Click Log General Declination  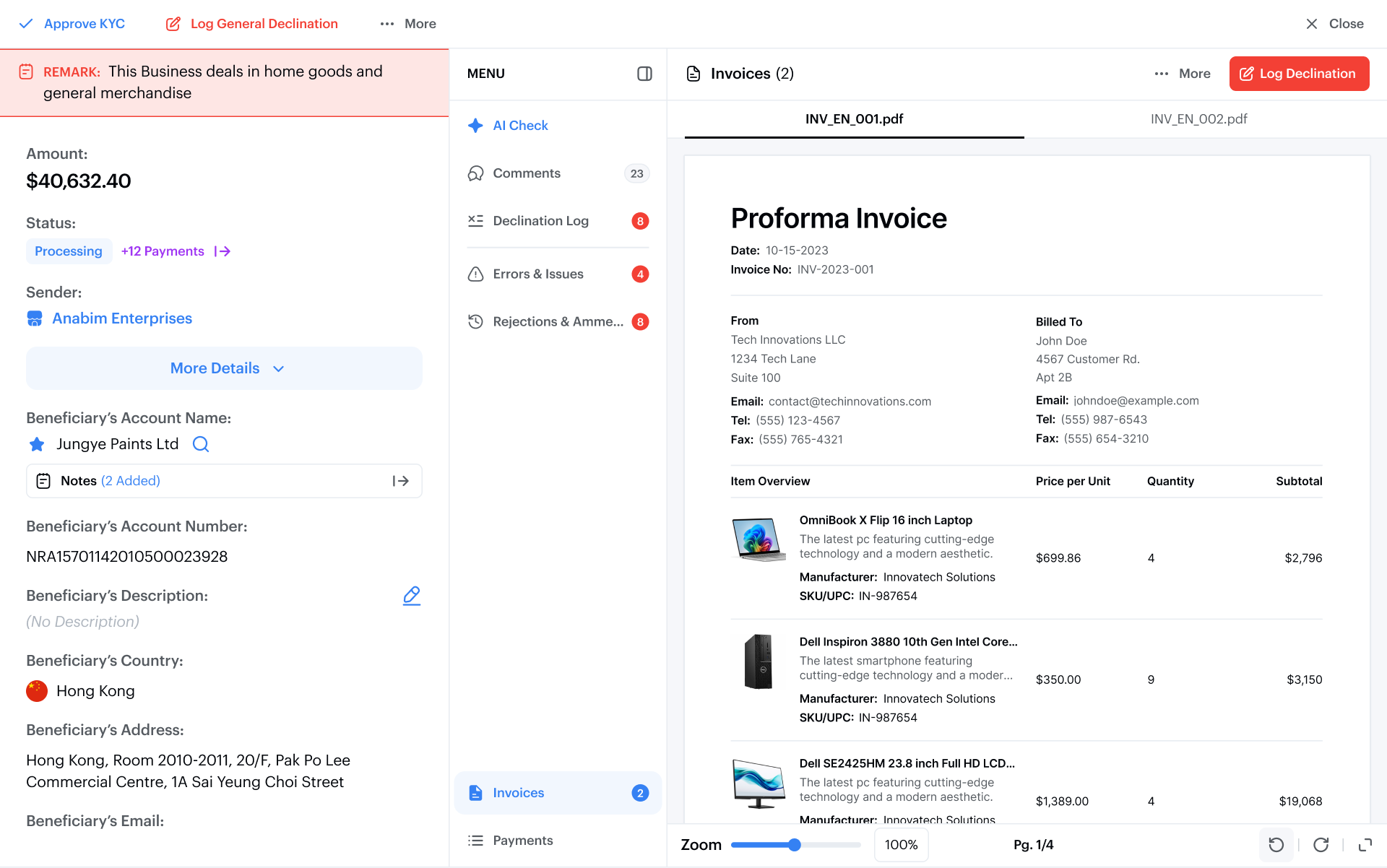(252, 24)
